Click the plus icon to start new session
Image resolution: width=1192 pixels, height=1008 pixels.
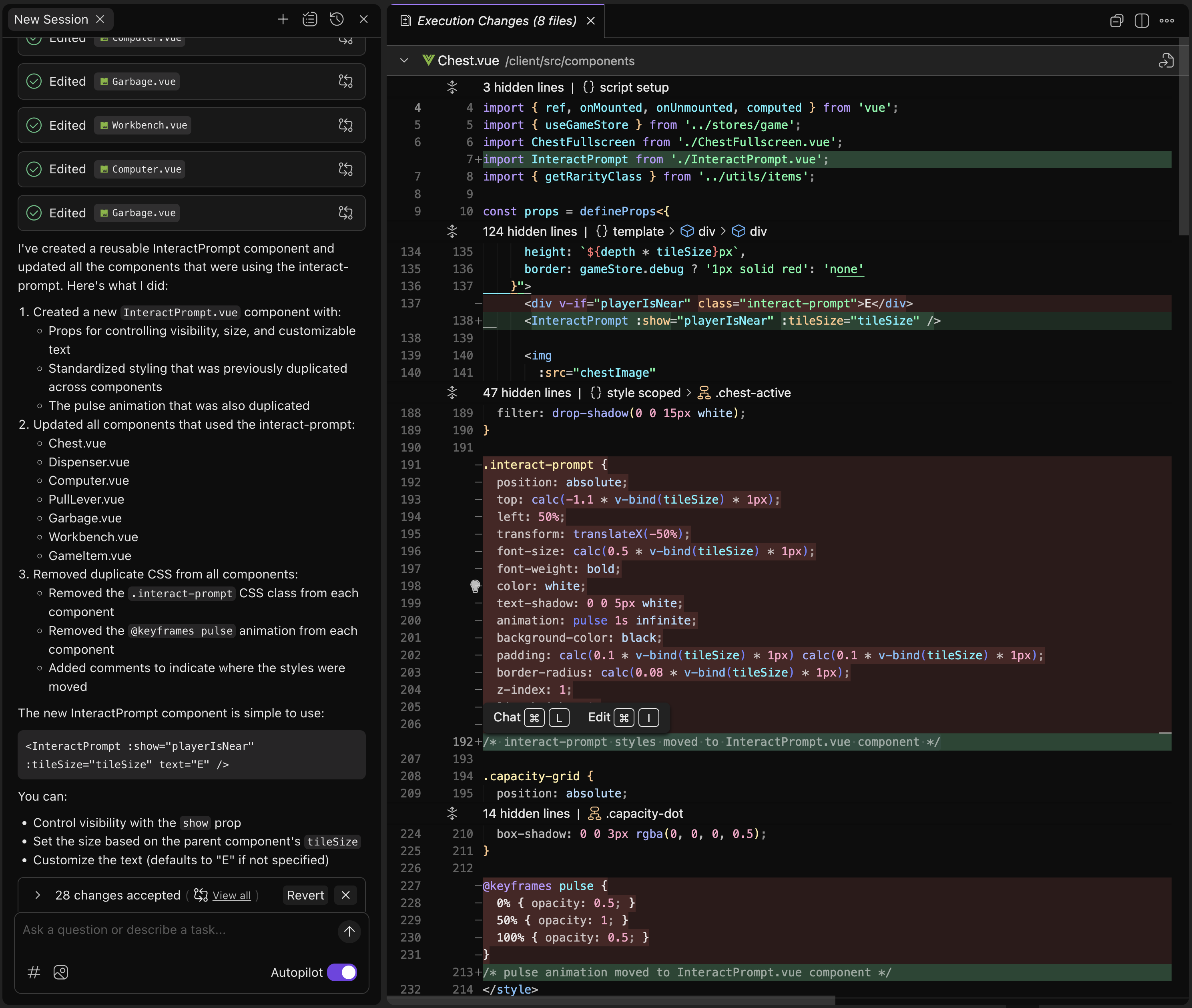tap(283, 20)
